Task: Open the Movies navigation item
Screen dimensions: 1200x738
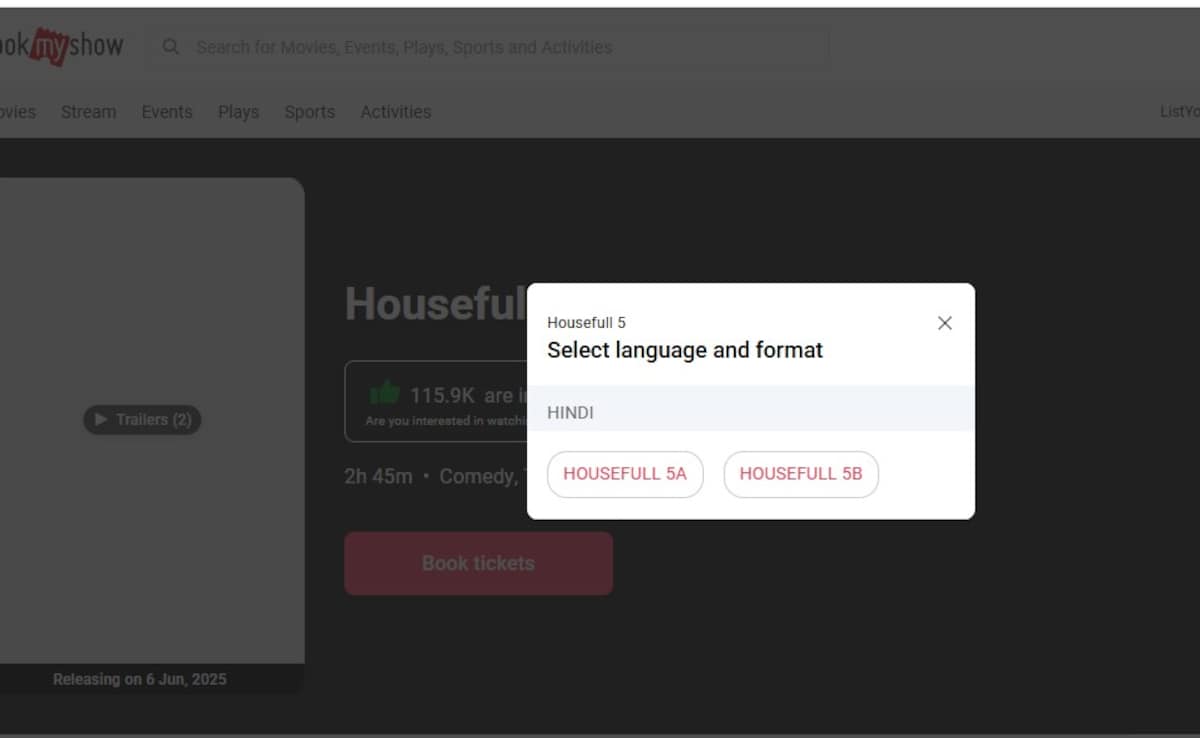Action: click(x=17, y=112)
